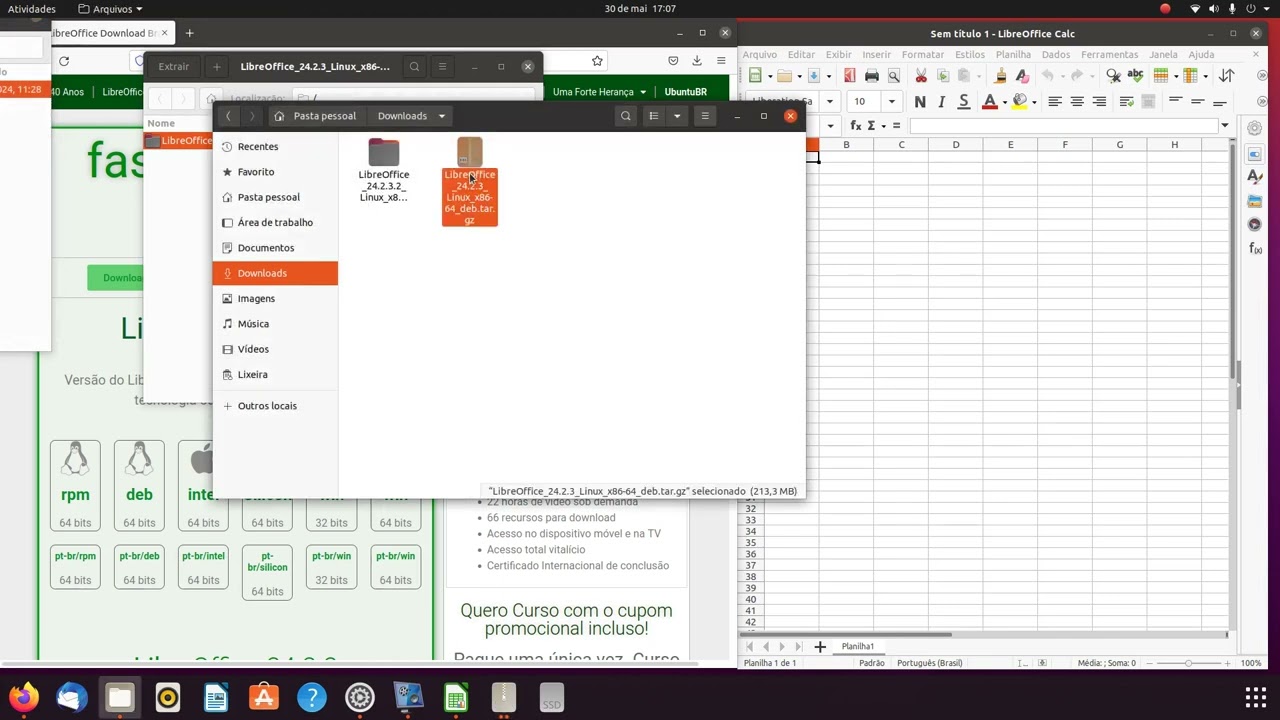Apply the highlight color swatch in Calc
The width and height of the screenshot is (1280, 720).
tap(1020, 101)
